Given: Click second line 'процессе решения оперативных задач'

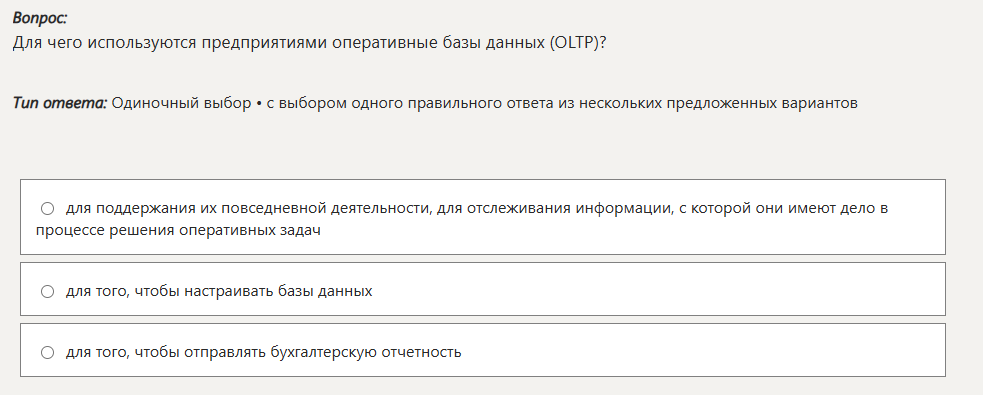Looking at the screenshot, I should (x=178, y=231).
